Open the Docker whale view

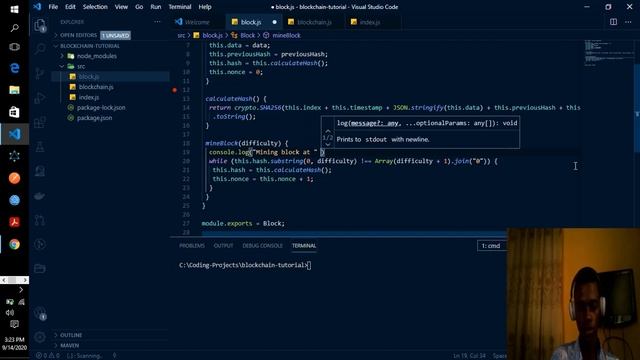40,196
